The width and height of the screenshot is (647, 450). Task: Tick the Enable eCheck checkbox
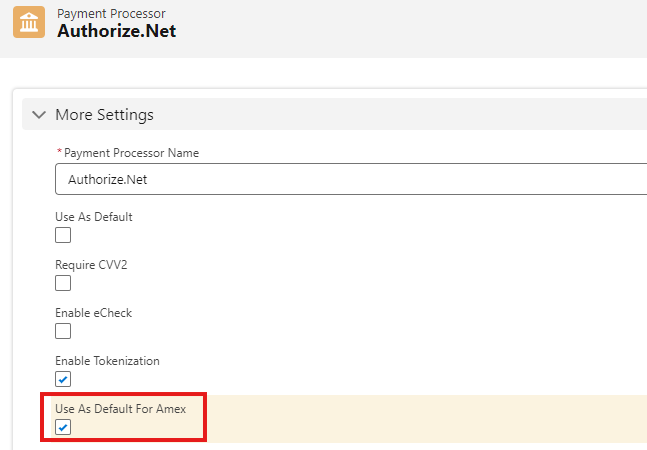pos(63,331)
